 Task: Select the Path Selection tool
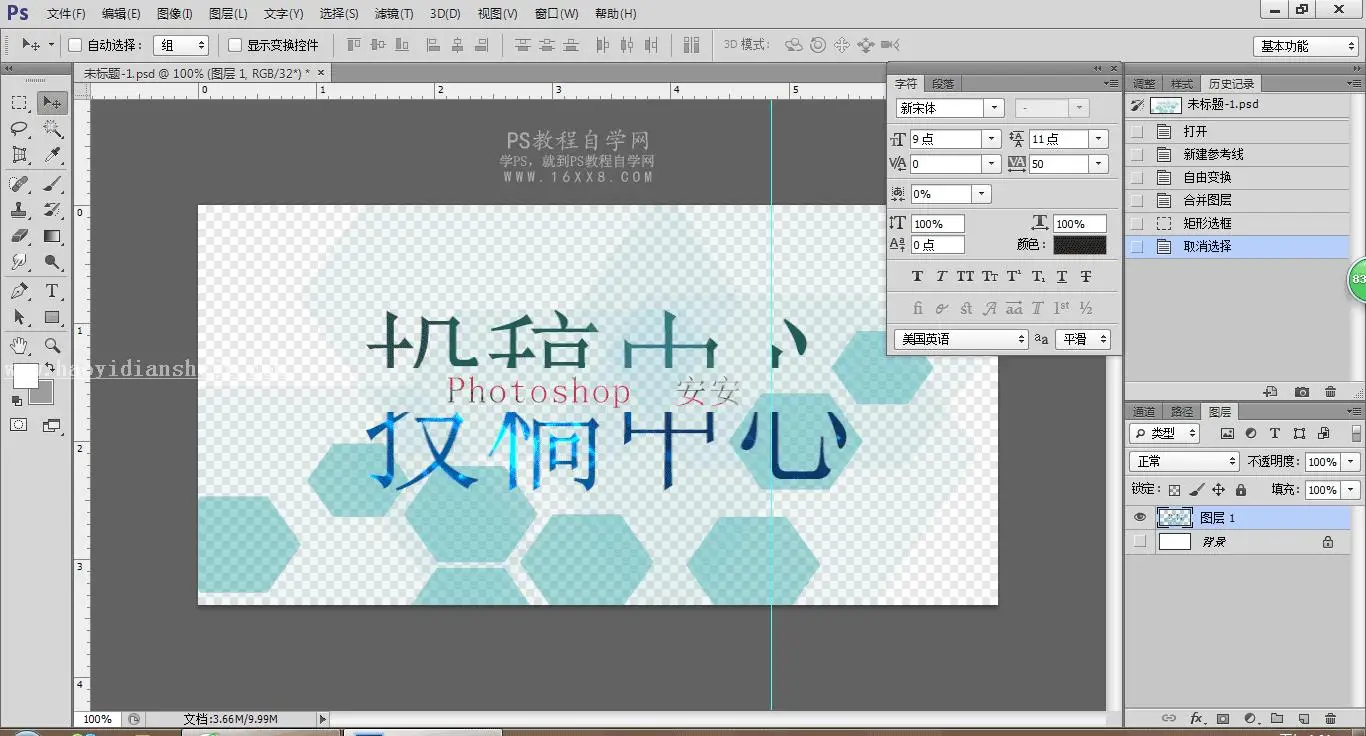pyautogui.click(x=19, y=317)
